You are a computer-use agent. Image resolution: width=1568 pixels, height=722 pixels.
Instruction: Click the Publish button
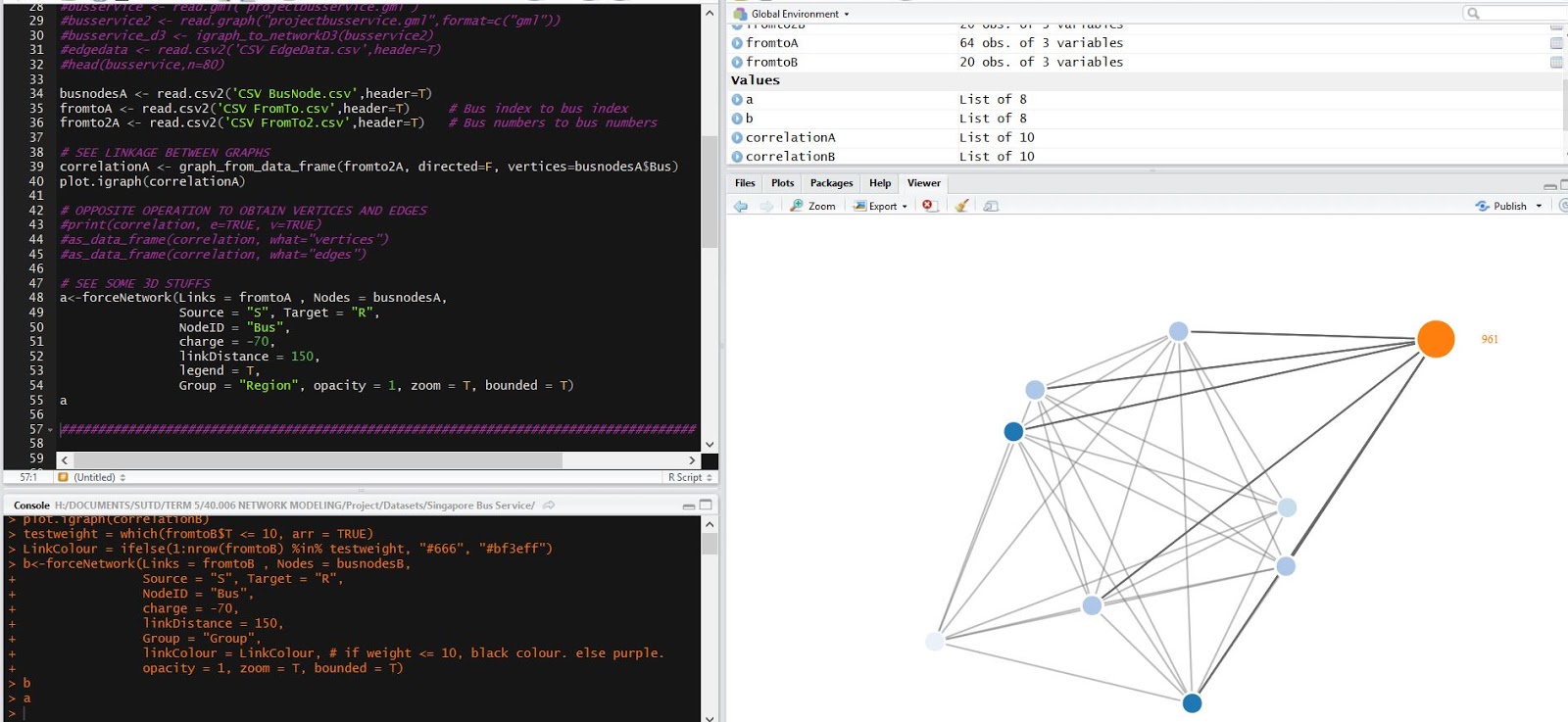click(x=1501, y=206)
